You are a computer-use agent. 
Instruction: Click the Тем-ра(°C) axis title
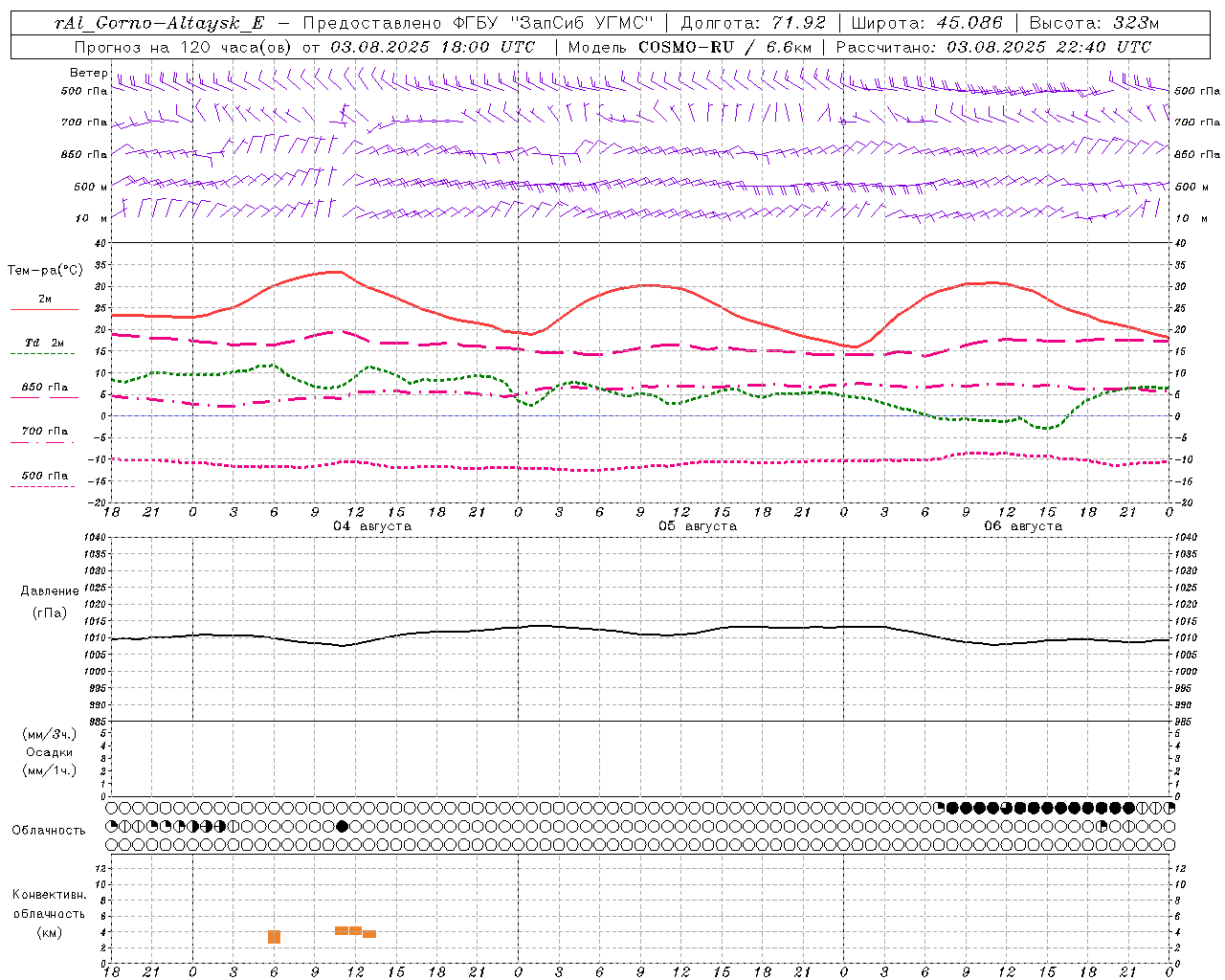pos(45,271)
